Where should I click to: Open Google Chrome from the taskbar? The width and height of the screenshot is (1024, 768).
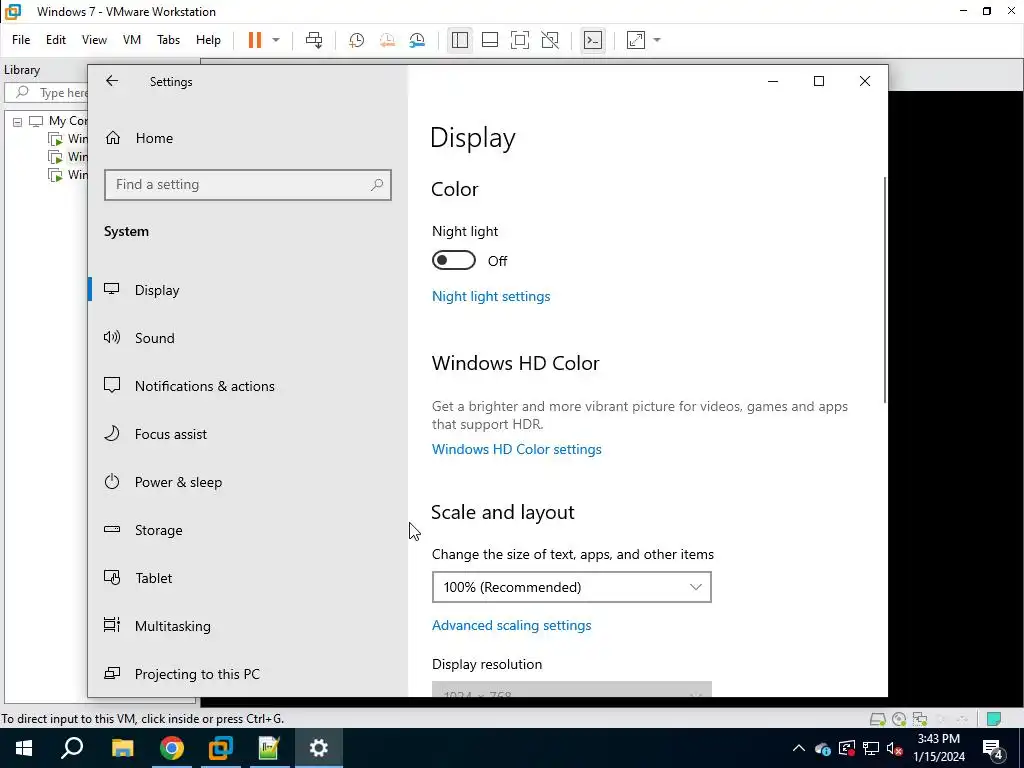click(x=172, y=748)
